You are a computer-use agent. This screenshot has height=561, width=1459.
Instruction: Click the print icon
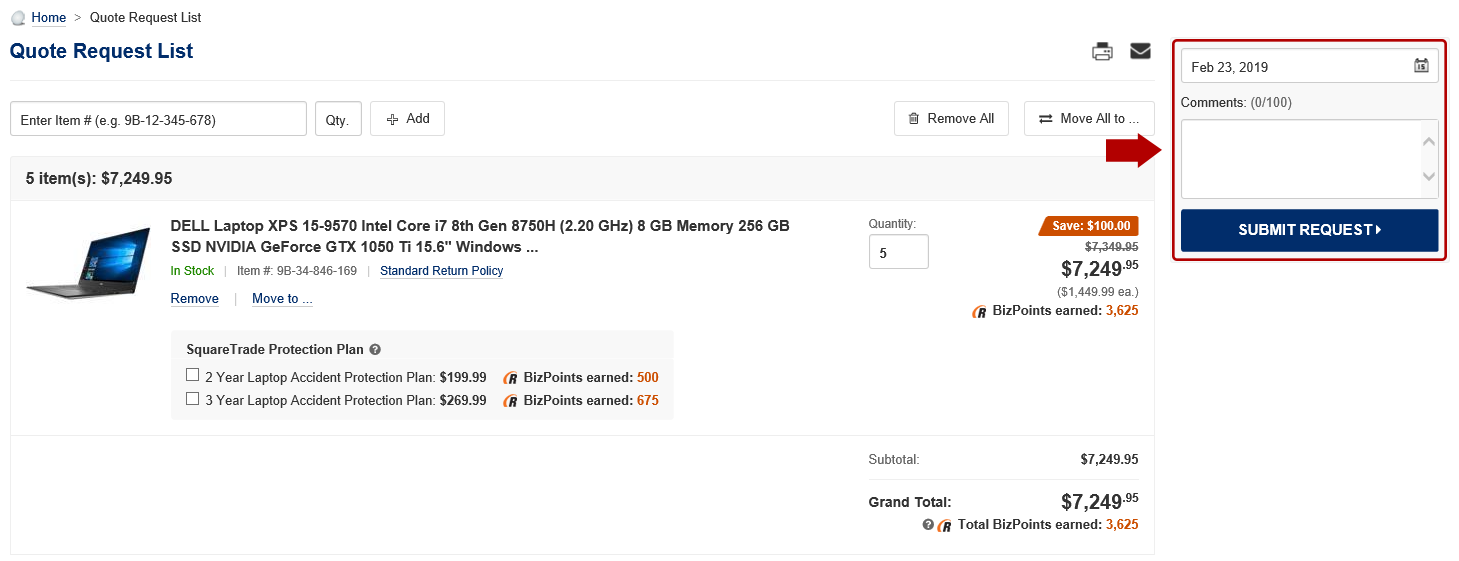1102,52
